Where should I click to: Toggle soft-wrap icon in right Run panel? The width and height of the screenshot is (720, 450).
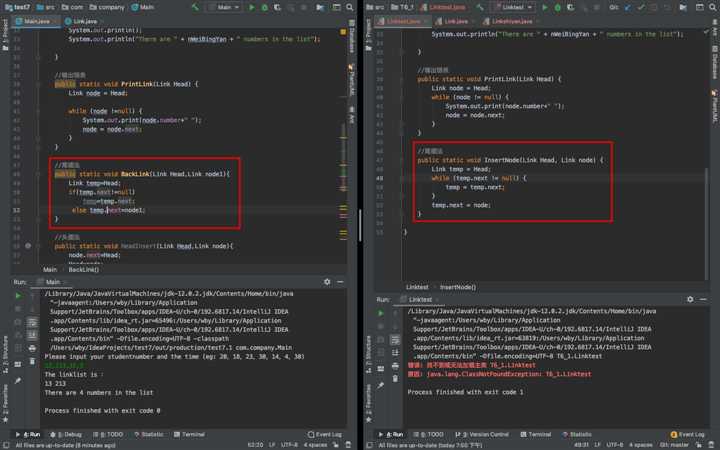[x=395, y=340]
